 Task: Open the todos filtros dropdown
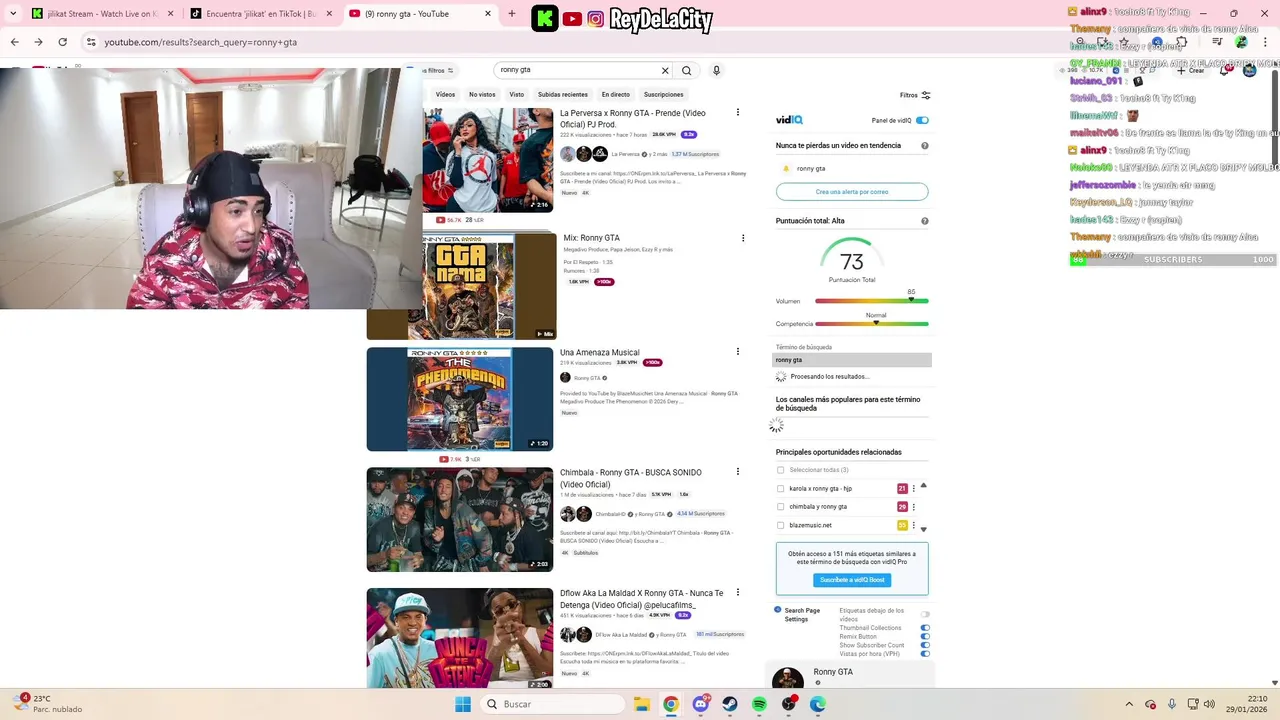[x=439, y=71]
